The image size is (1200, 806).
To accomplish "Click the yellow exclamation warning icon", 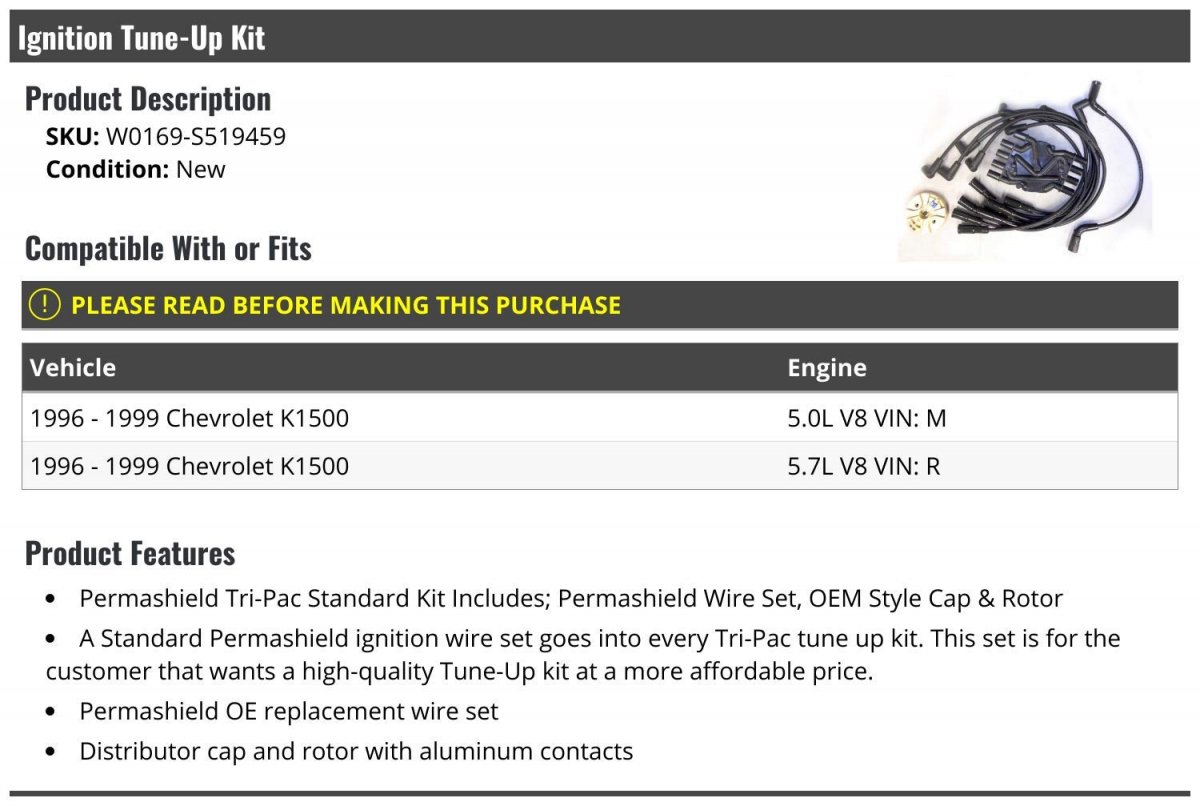I will point(45,304).
